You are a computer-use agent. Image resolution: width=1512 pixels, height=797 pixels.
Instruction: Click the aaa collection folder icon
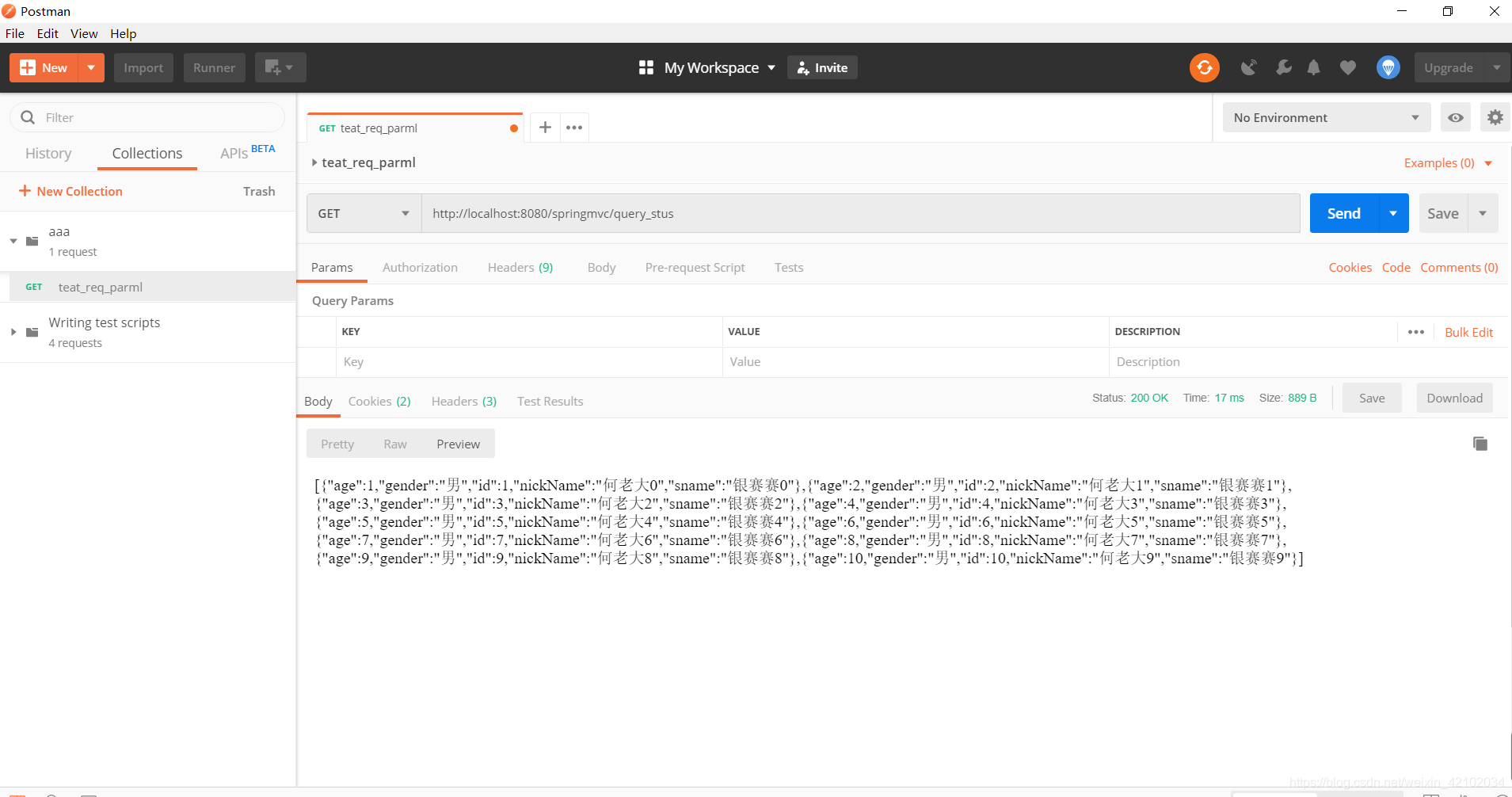32,241
